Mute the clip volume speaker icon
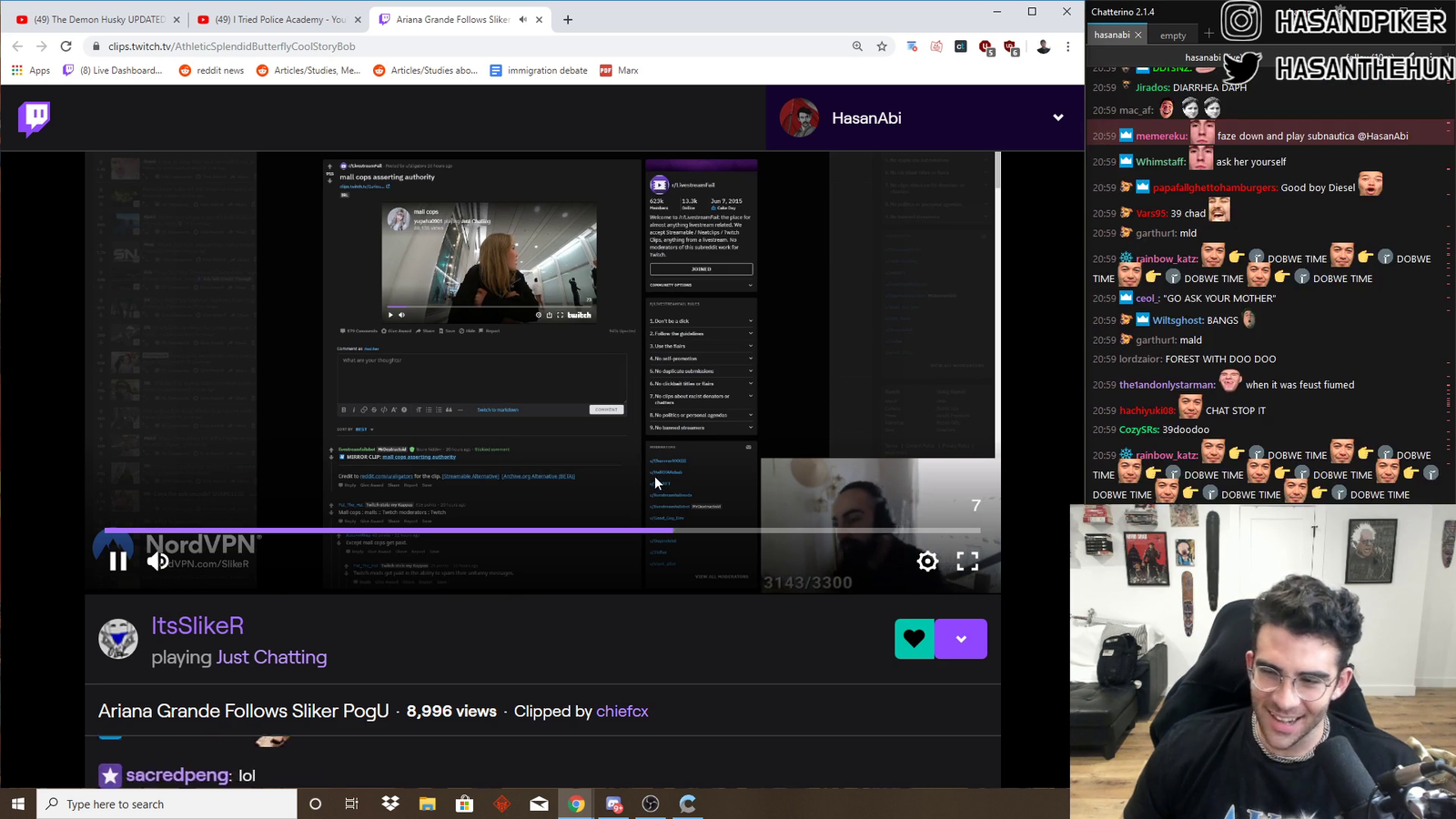The width and height of the screenshot is (1456, 819). [157, 561]
